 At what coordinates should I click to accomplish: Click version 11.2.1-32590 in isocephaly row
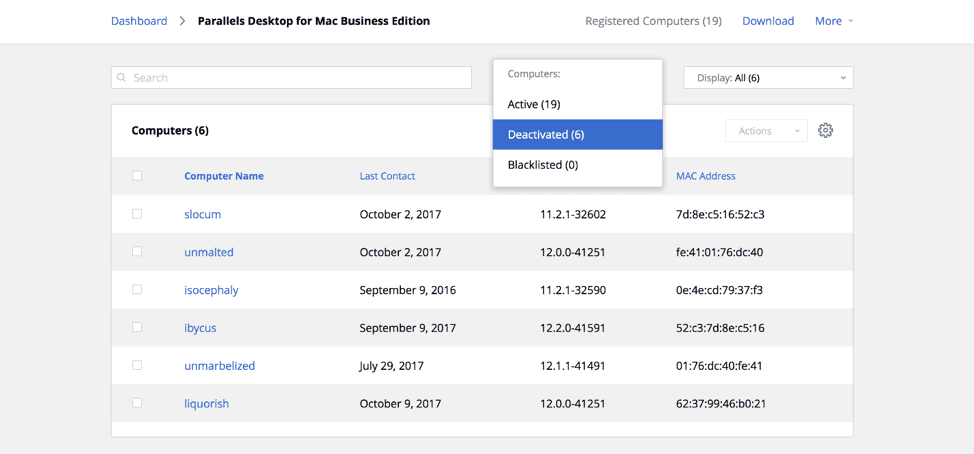pos(573,290)
